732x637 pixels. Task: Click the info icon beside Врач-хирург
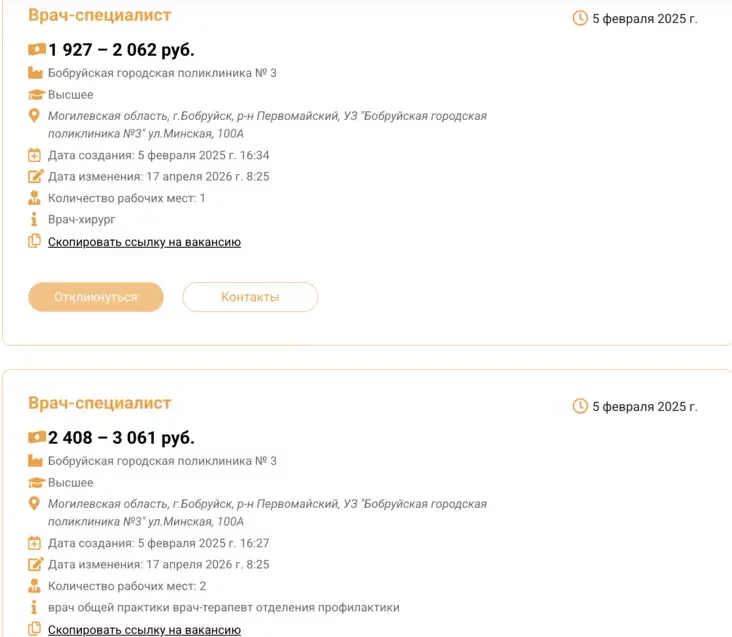[35, 220]
